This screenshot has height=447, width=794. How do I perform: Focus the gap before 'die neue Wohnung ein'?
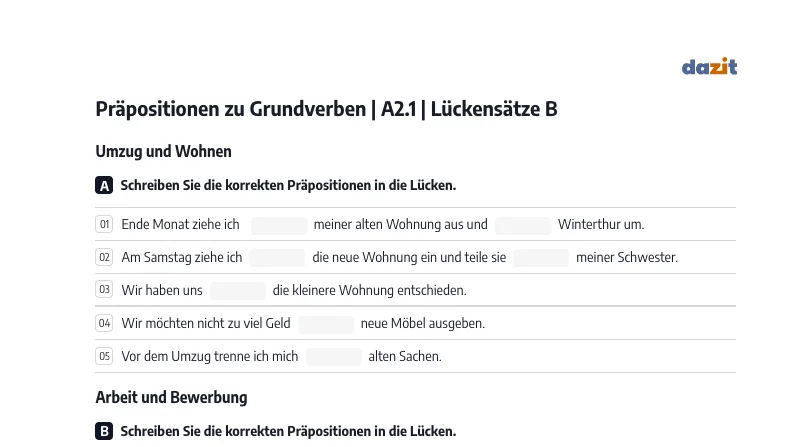(x=277, y=258)
